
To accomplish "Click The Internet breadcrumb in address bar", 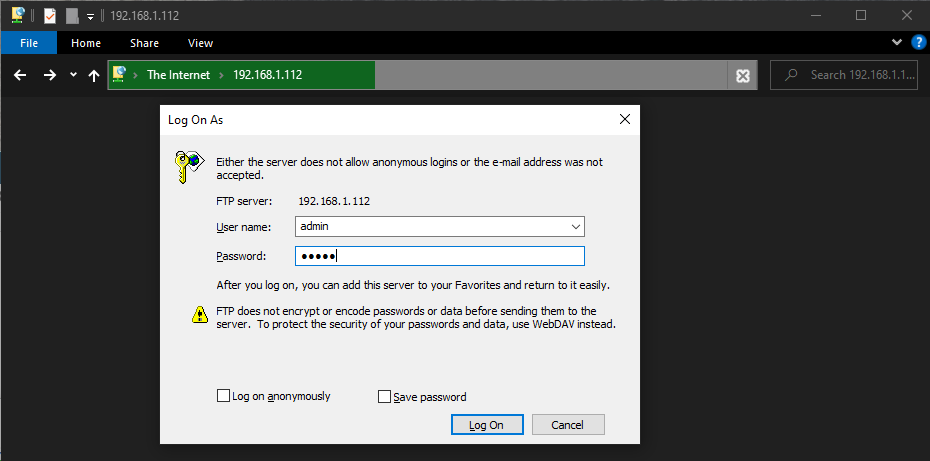I will 178,75.
